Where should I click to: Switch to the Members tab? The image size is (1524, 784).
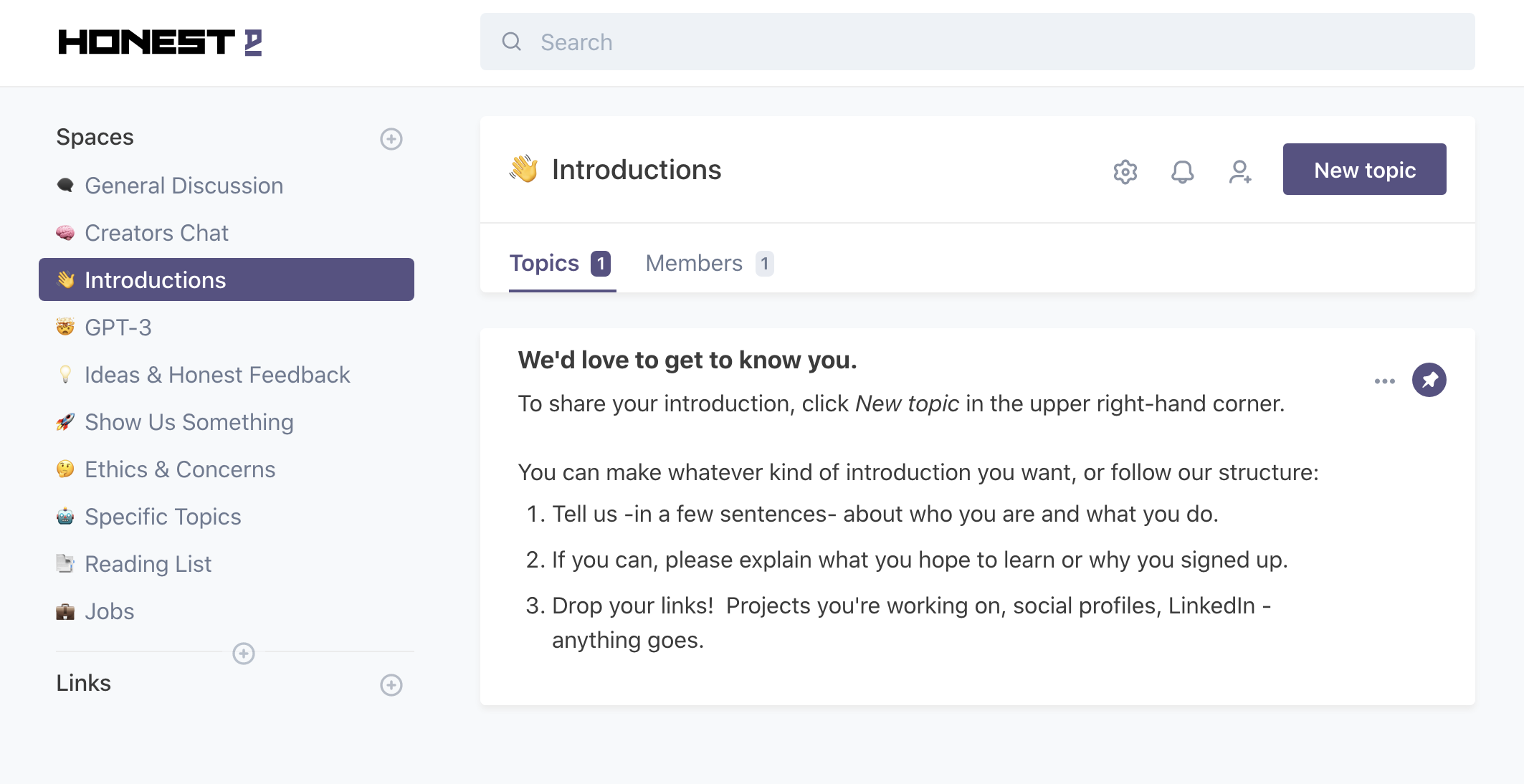click(709, 263)
